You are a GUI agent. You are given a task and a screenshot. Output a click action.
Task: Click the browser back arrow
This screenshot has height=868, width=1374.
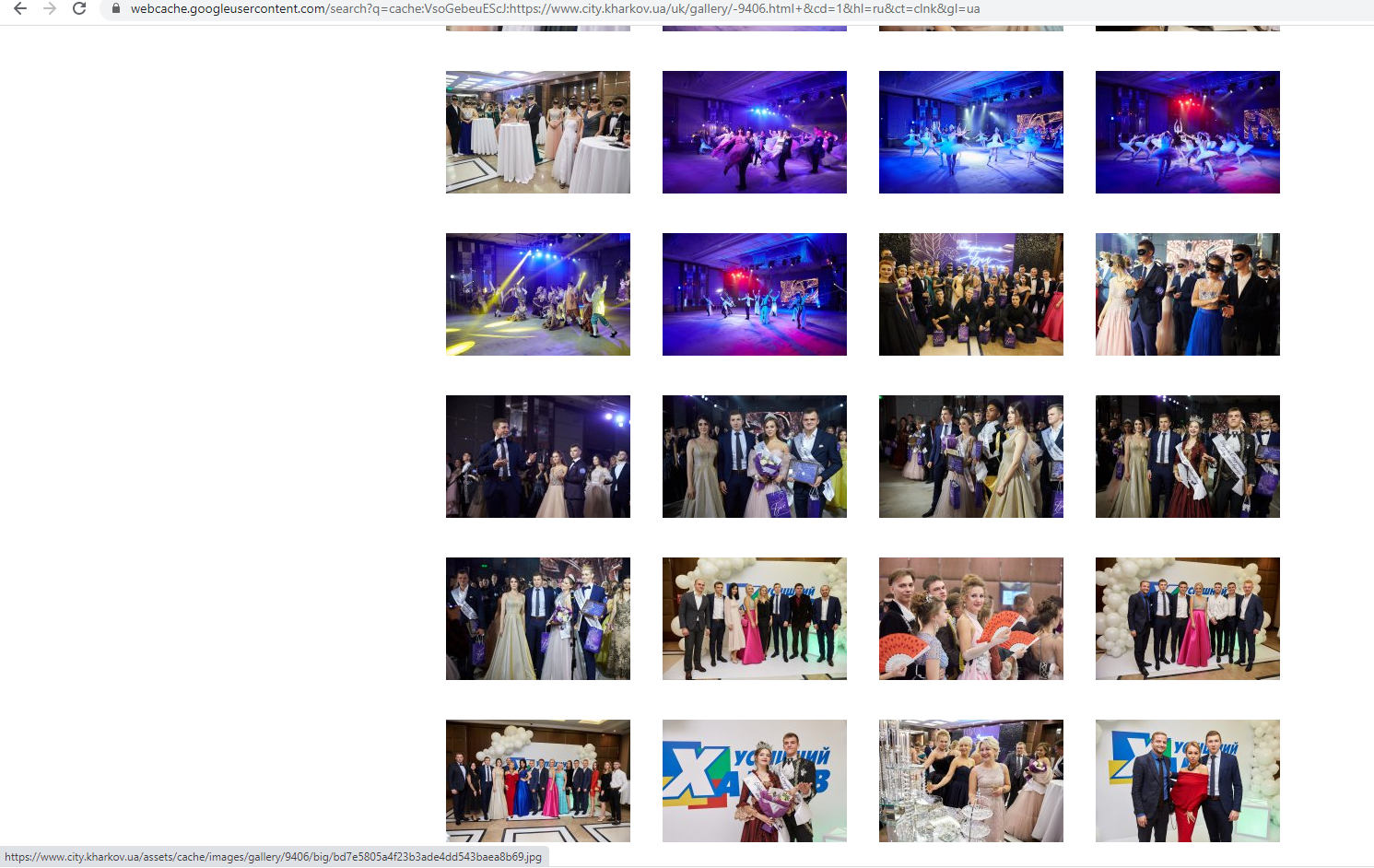click(20, 9)
